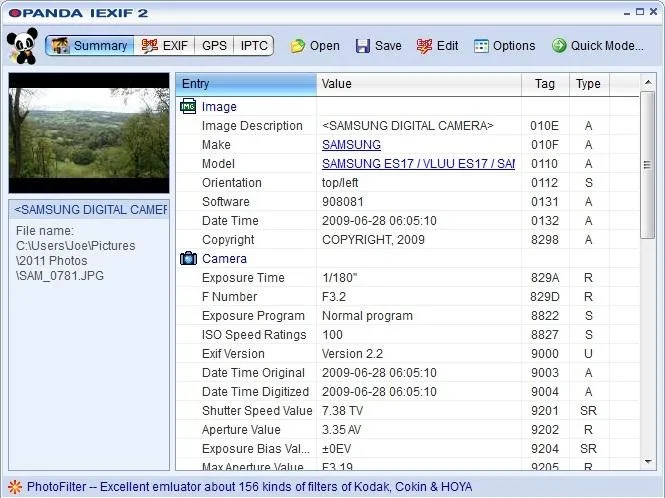Follow the SAMSUNG ES17 model link
The image size is (665, 498).
(x=418, y=164)
